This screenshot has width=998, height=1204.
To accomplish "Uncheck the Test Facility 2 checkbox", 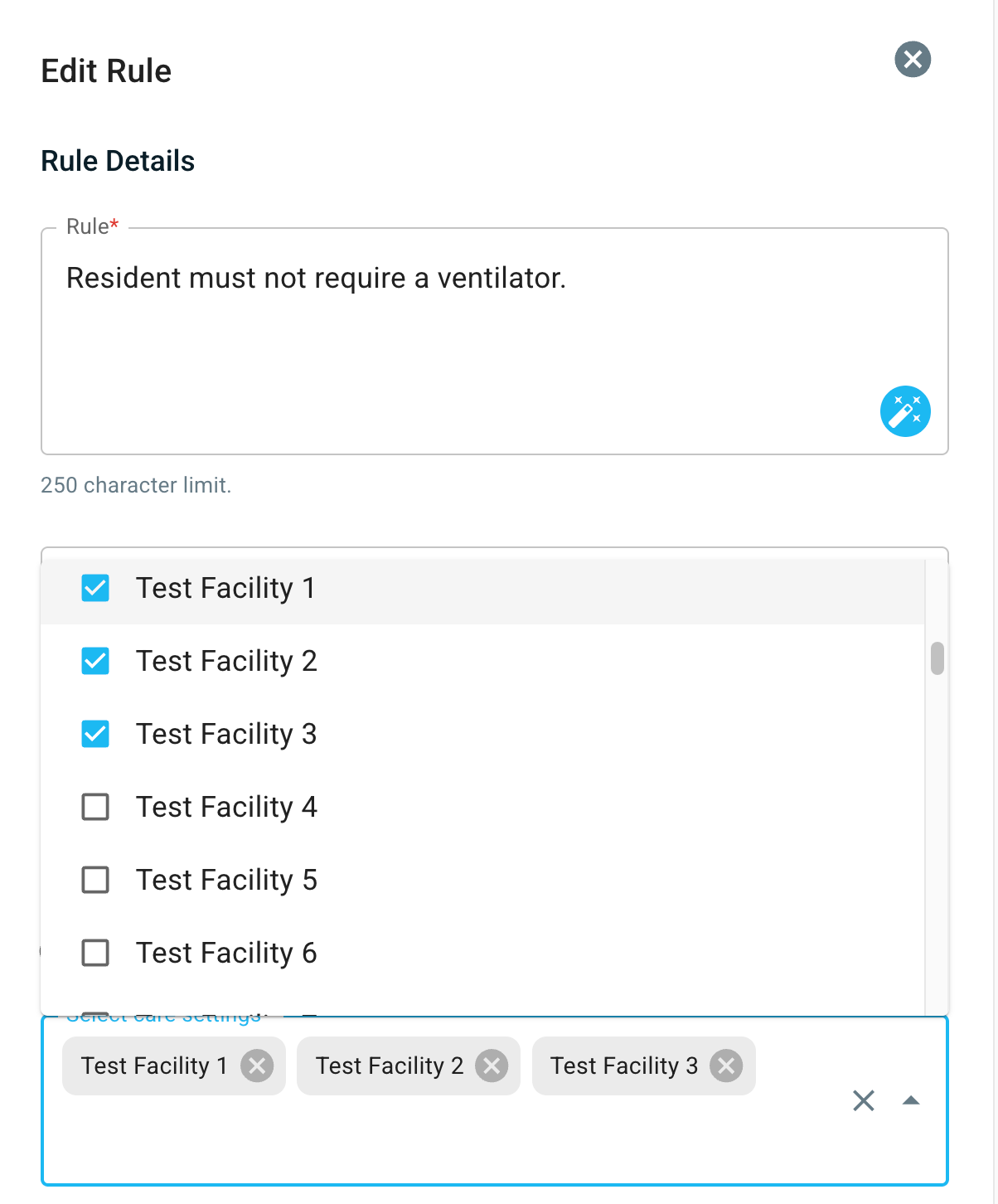I will pyautogui.click(x=95, y=661).
